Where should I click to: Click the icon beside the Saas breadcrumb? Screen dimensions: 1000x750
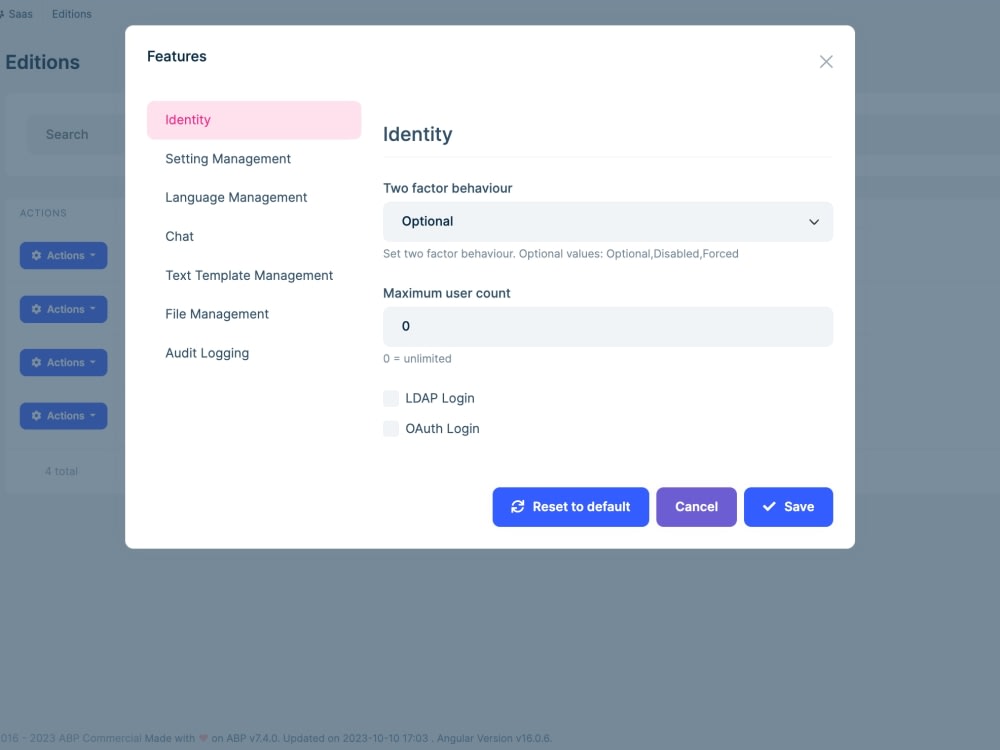[x=3, y=13]
